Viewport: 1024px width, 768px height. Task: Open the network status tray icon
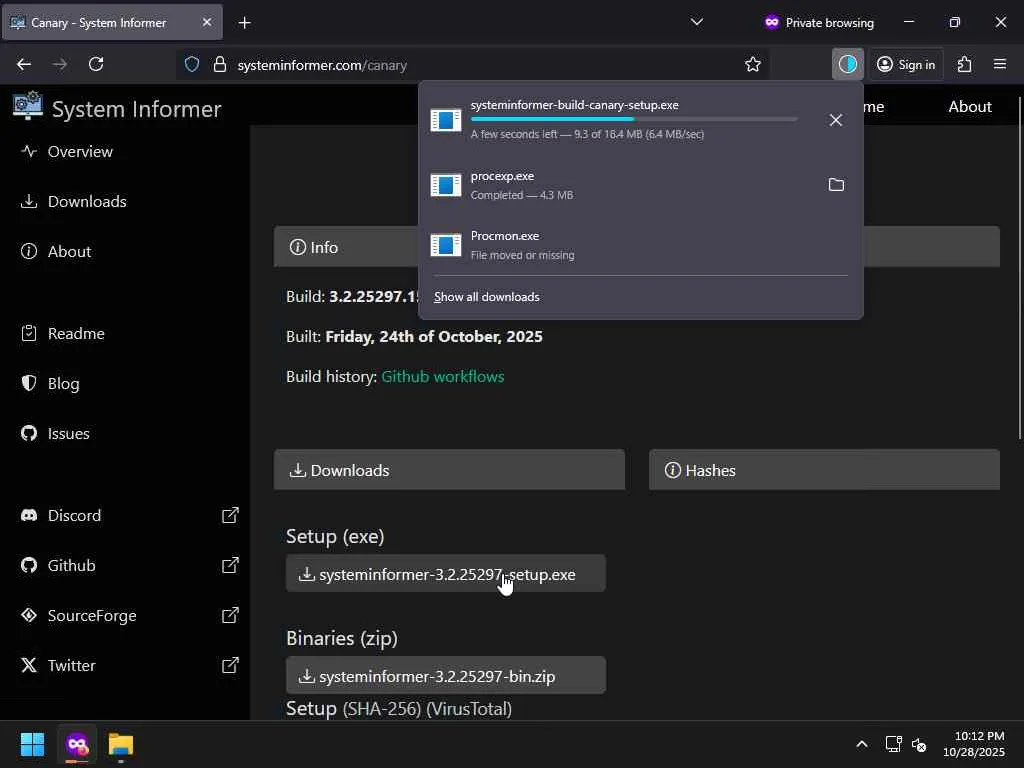893,744
